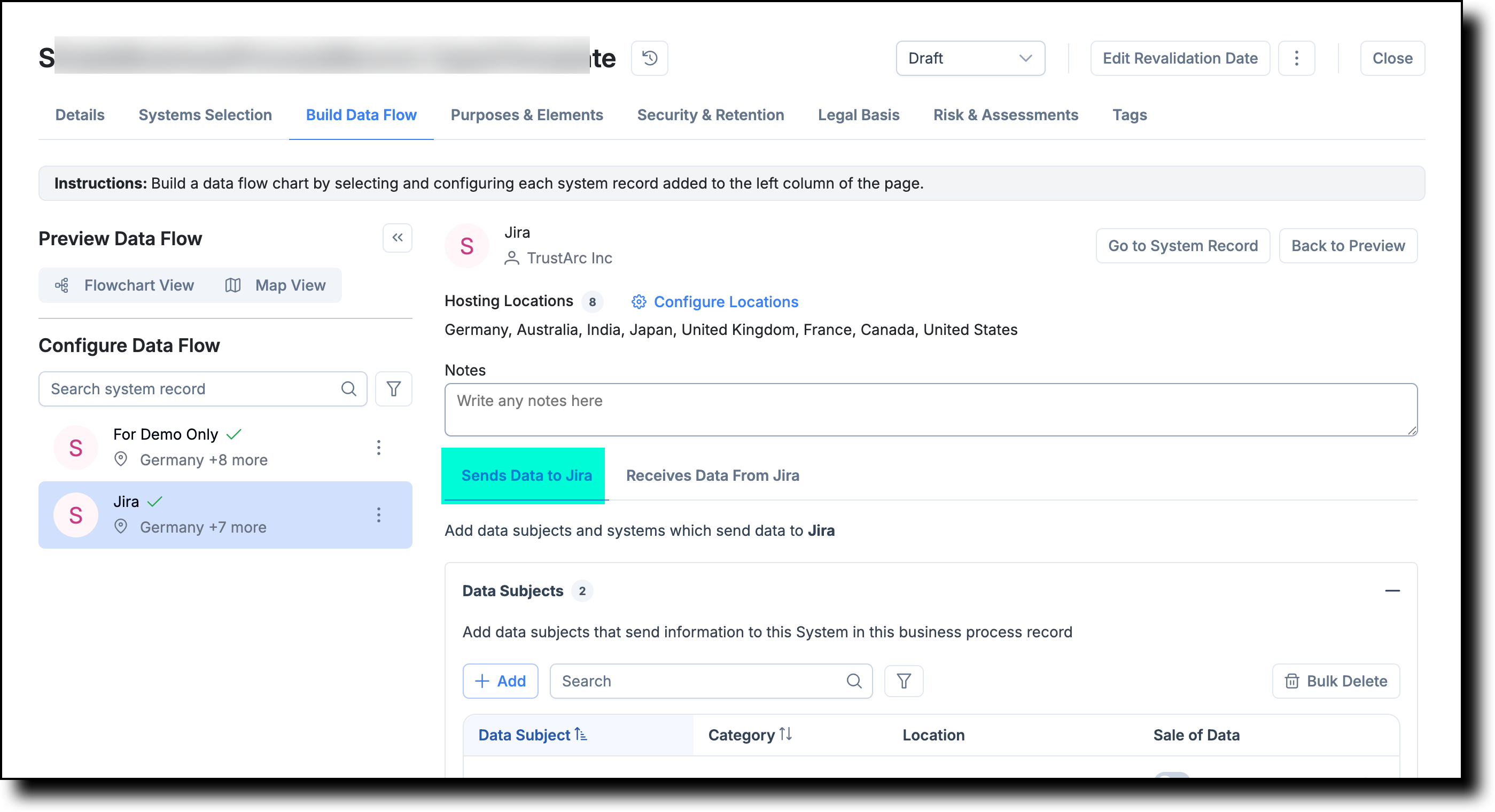Open filter icon next to system record search
The image size is (1495, 812).
pos(393,389)
